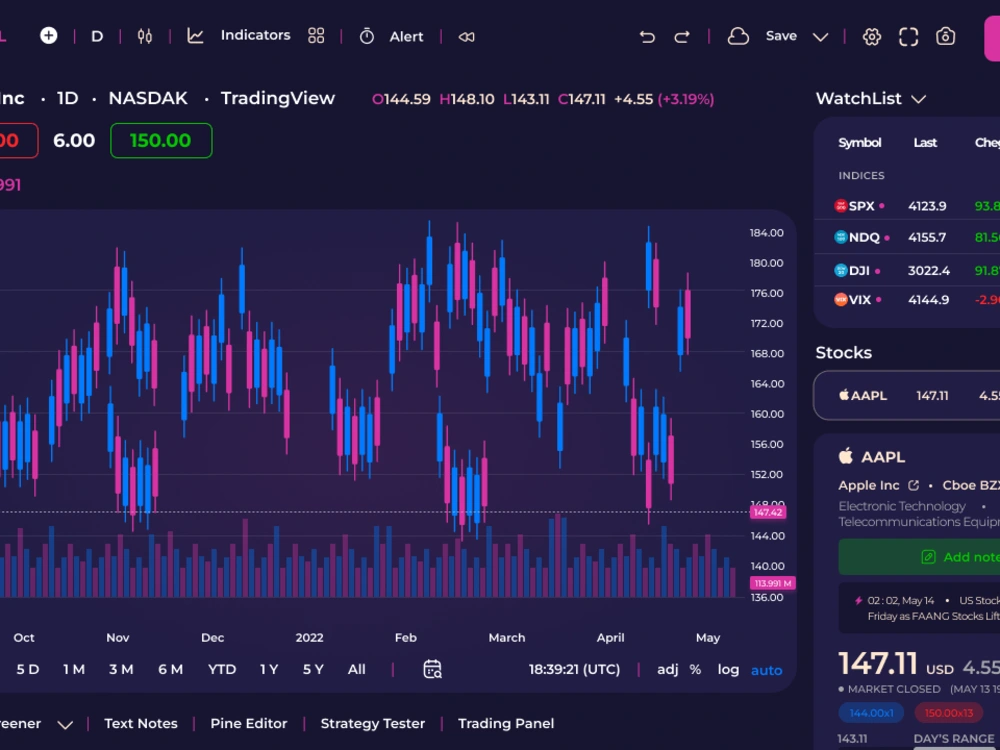Select the All time range
The height and width of the screenshot is (750, 1000).
click(357, 669)
